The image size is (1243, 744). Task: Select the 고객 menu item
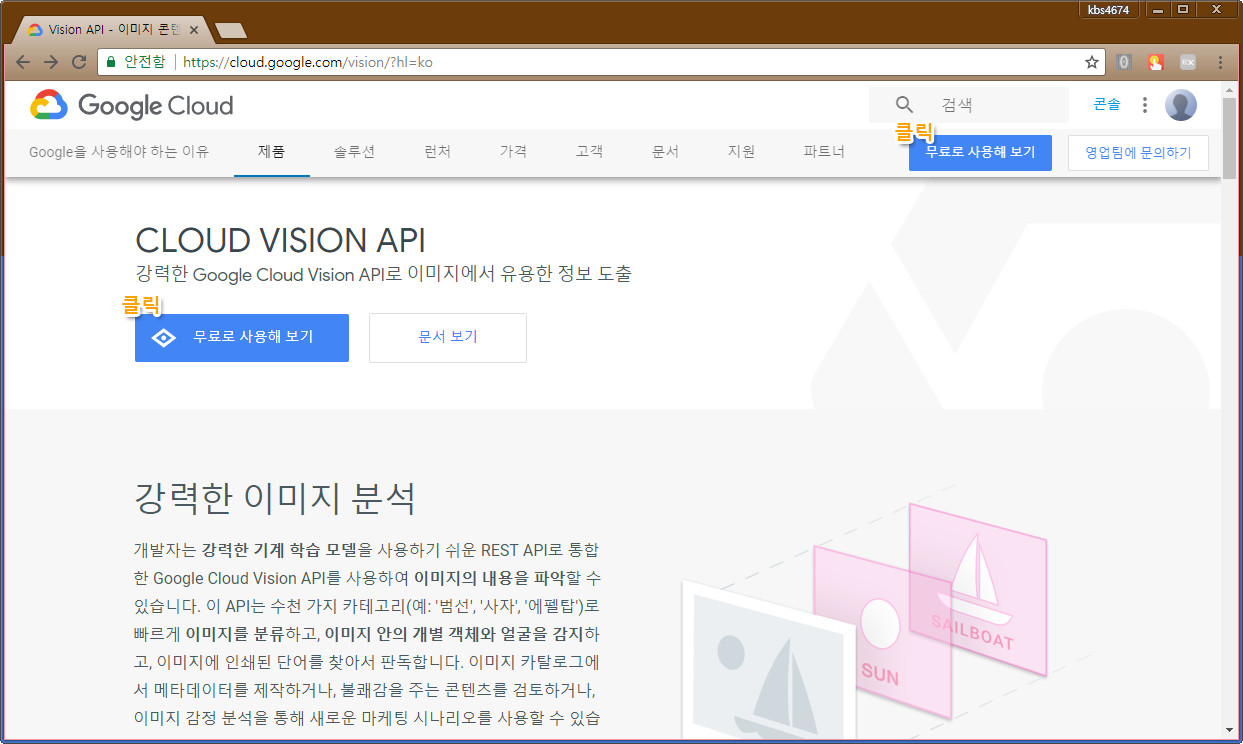[x=589, y=152]
